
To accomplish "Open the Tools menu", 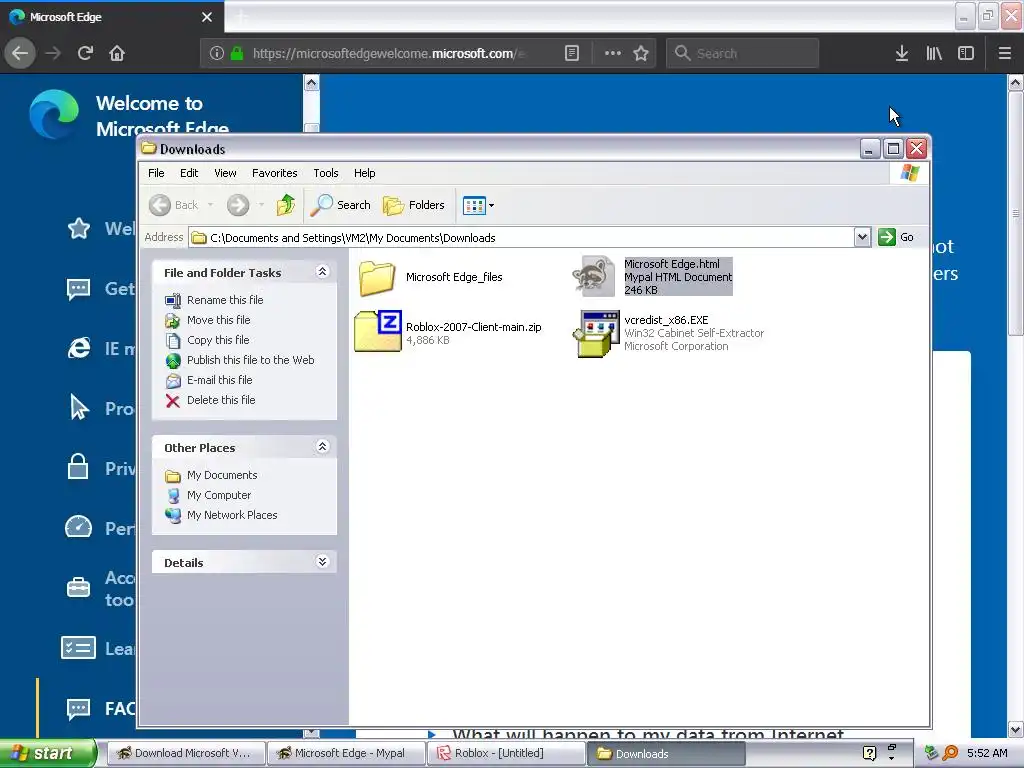I will (325, 173).
